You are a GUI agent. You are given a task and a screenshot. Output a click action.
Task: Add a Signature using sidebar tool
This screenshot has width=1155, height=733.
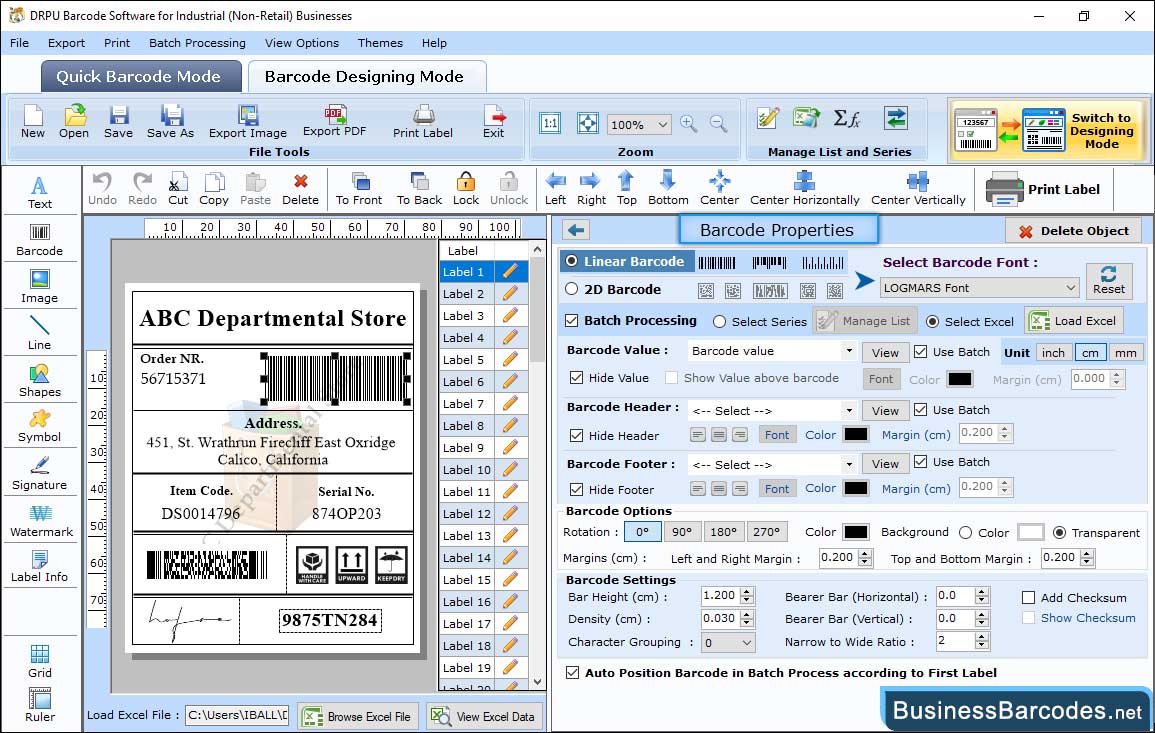coord(40,474)
